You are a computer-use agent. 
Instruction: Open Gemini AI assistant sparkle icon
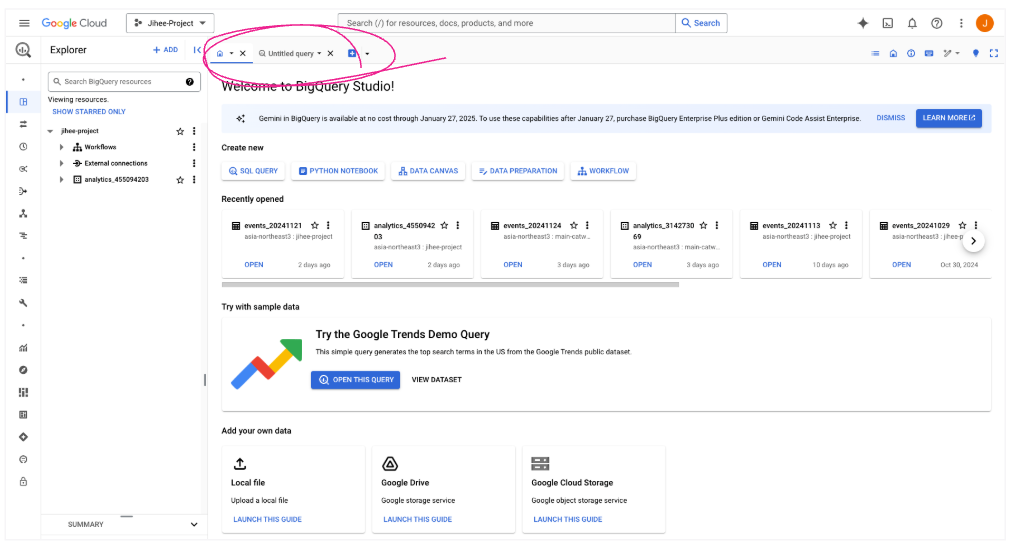[863, 23]
